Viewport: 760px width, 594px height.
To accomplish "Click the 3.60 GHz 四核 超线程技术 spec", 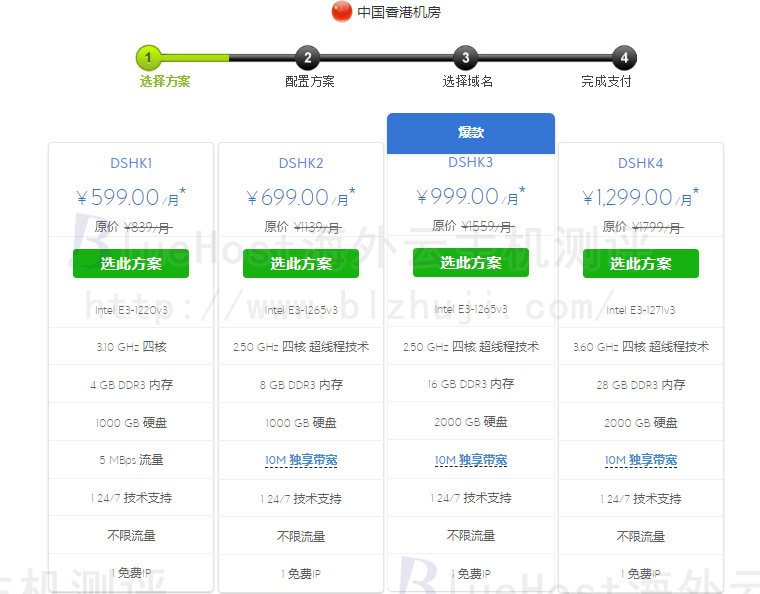I will tap(641, 347).
